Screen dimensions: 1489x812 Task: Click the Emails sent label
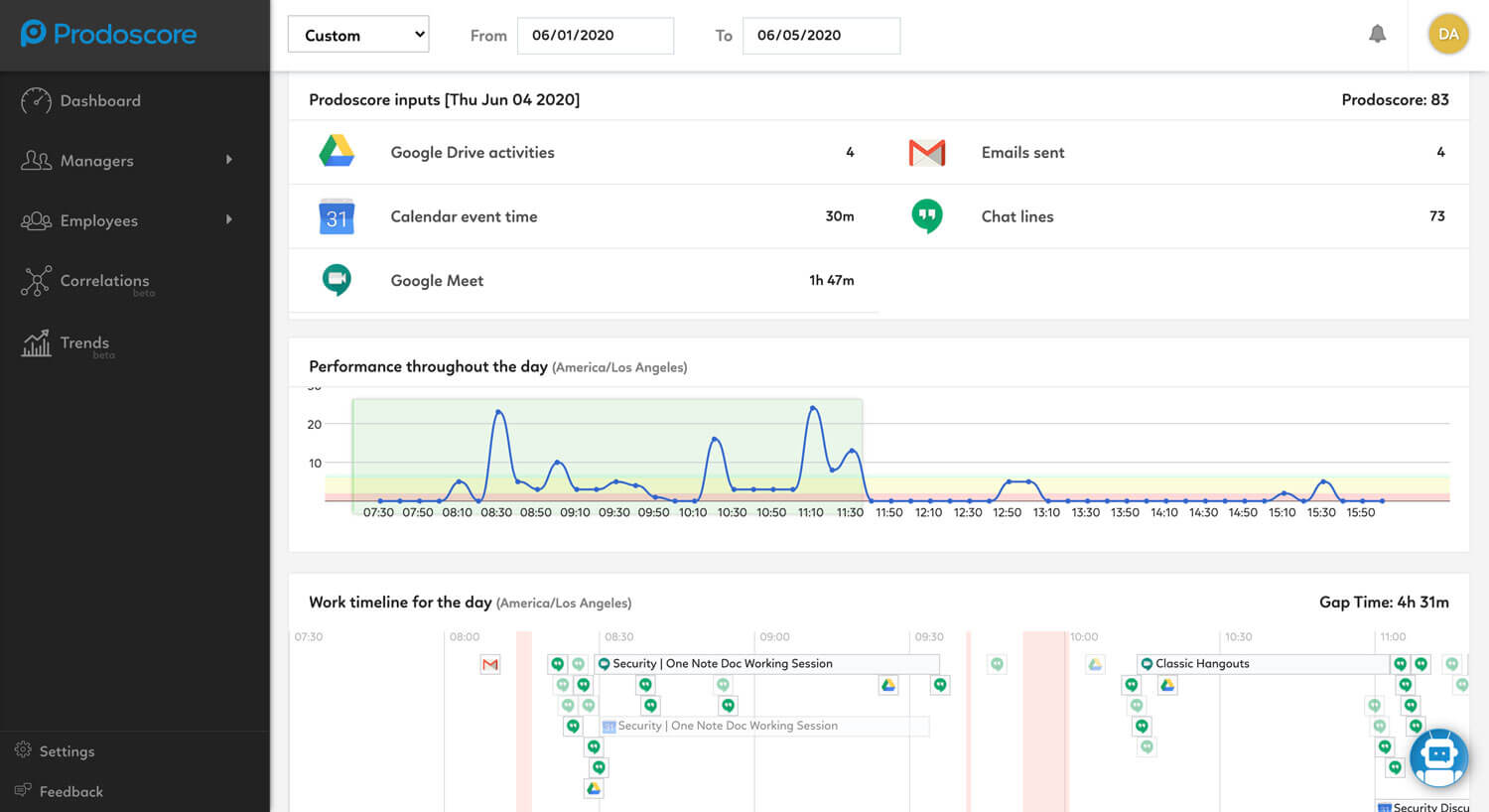coord(1022,152)
